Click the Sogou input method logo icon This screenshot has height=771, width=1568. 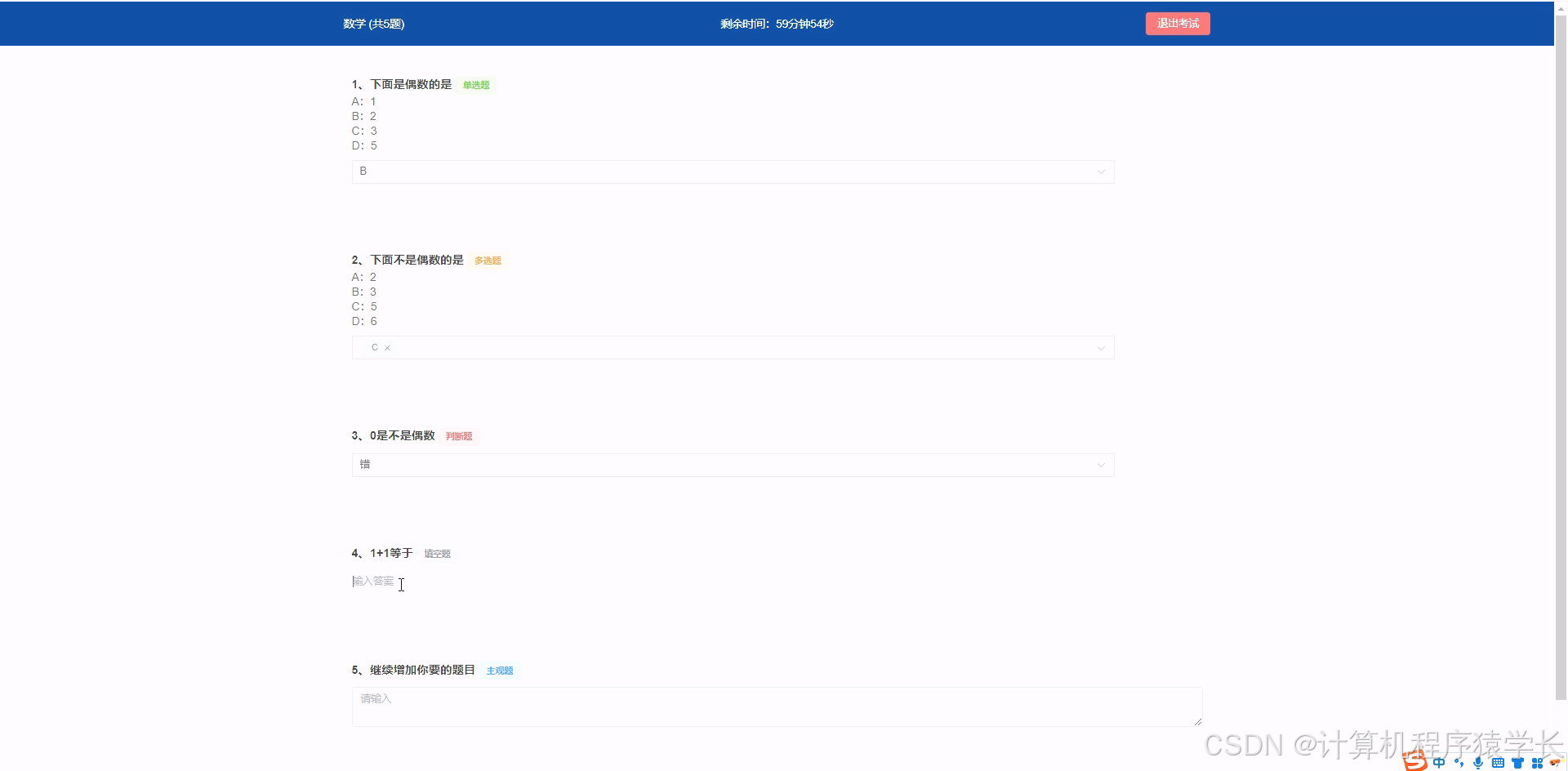point(1415,761)
